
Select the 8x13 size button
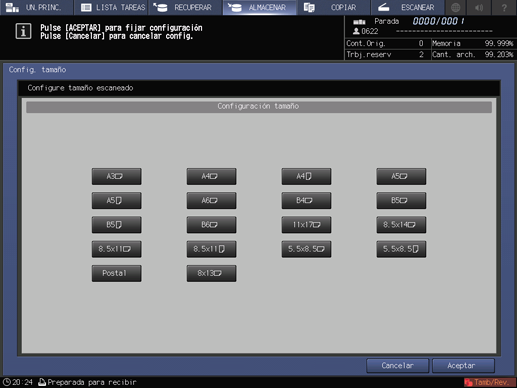211,273
